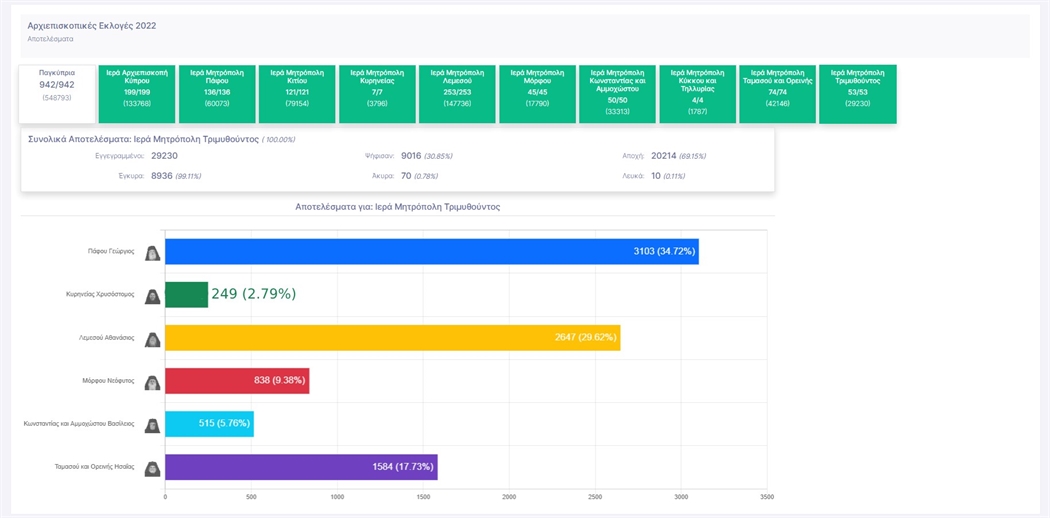Click the Μόρφου Νεόφυτος portrait icon

click(x=152, y=382)
